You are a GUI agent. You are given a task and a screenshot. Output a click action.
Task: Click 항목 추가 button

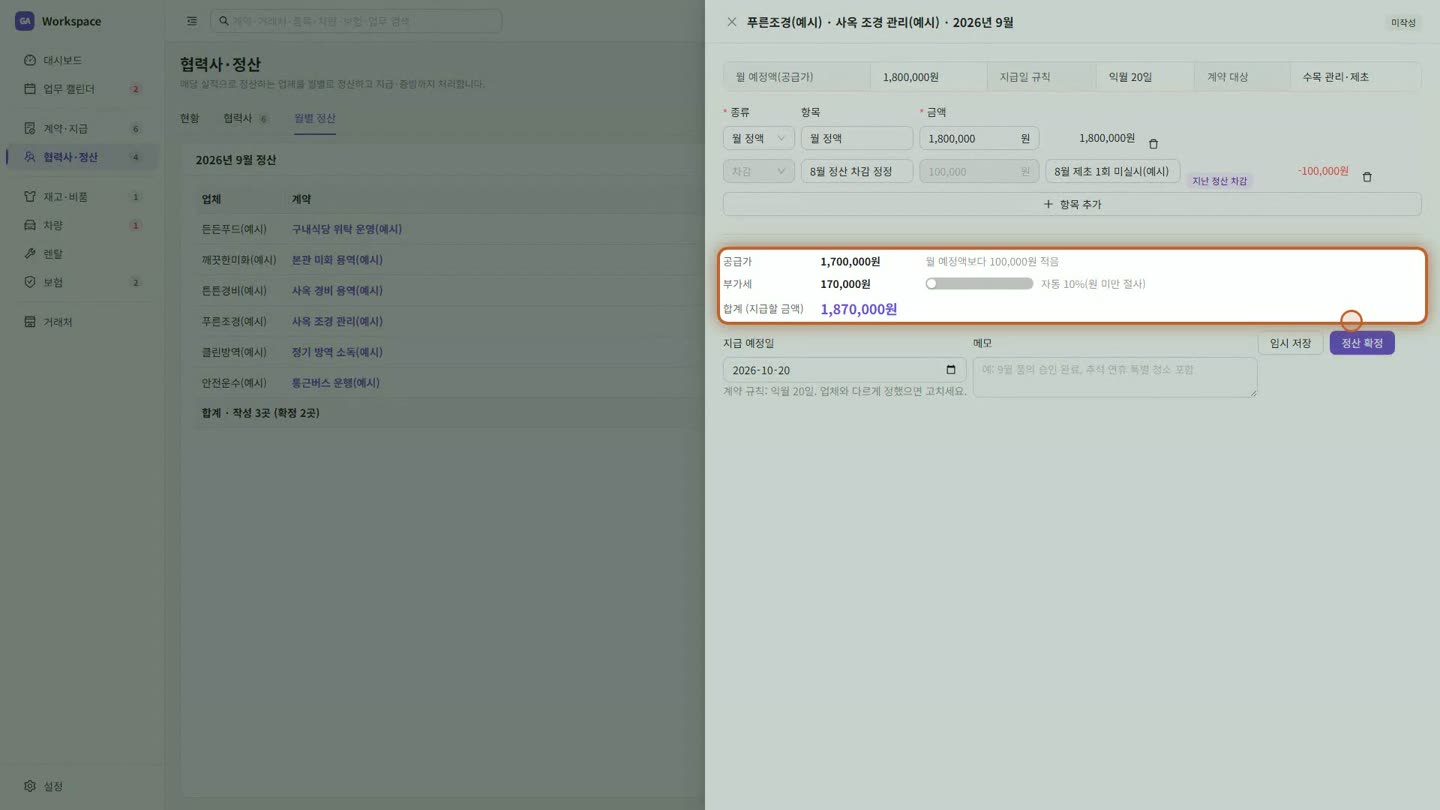click(x=1072, y=204)
